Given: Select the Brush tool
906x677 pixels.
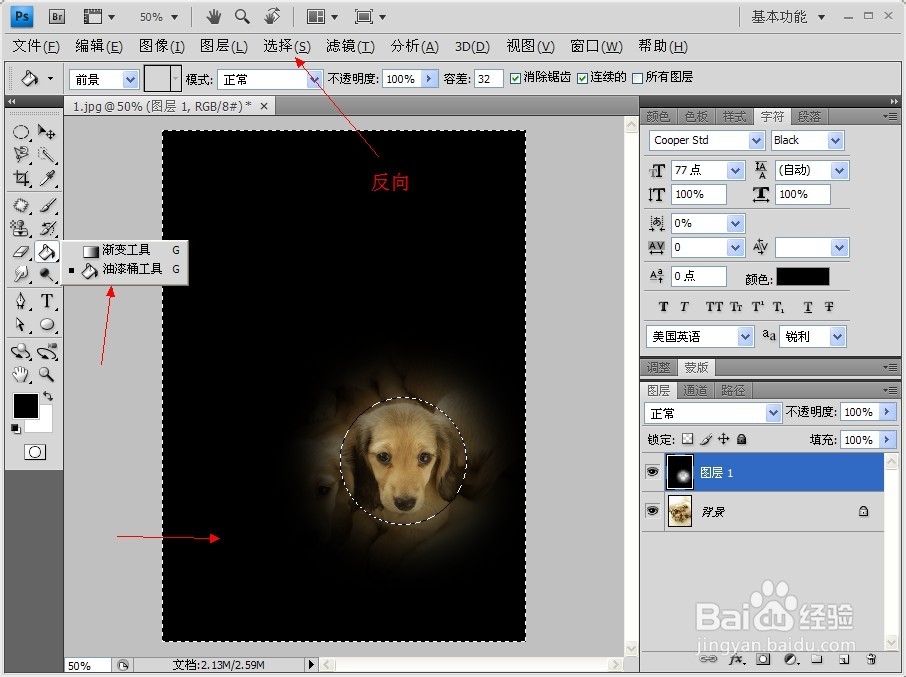Looking at the screenshot, I should pyautogui.click(x=47, y=206).
